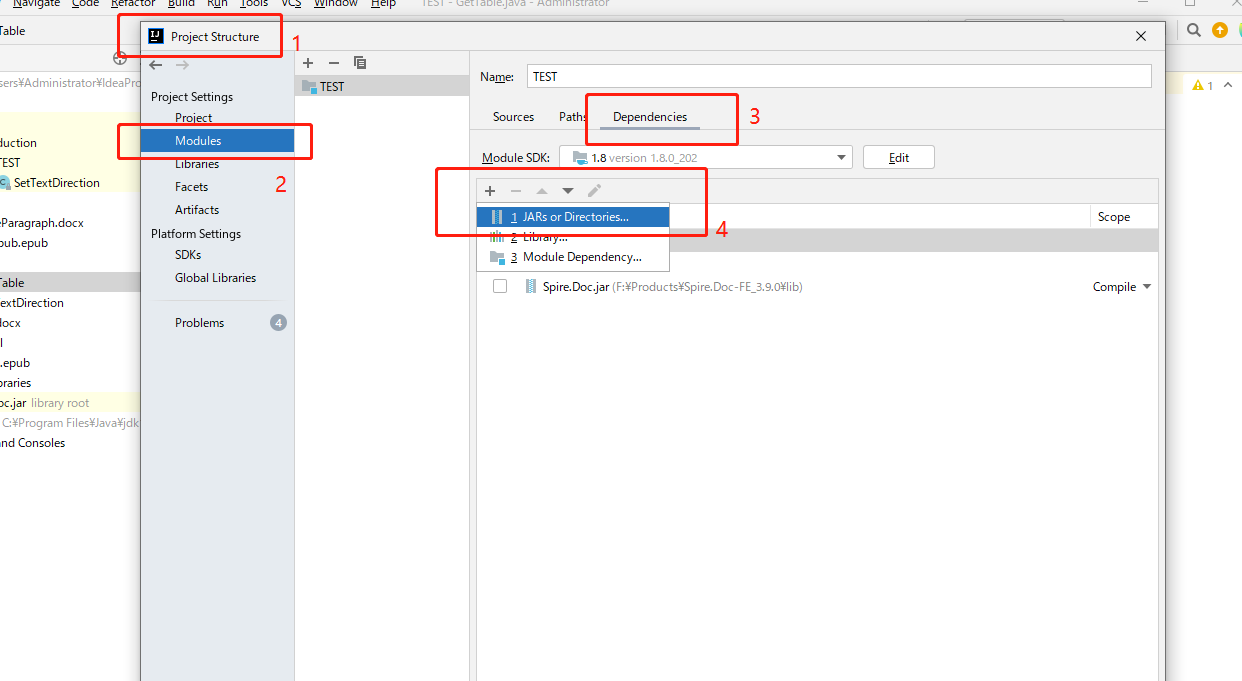Image resolution: width=1242 pixels, height=681 pixels.
Task: Open the Tools menu in main window
Action: [254, 4]
